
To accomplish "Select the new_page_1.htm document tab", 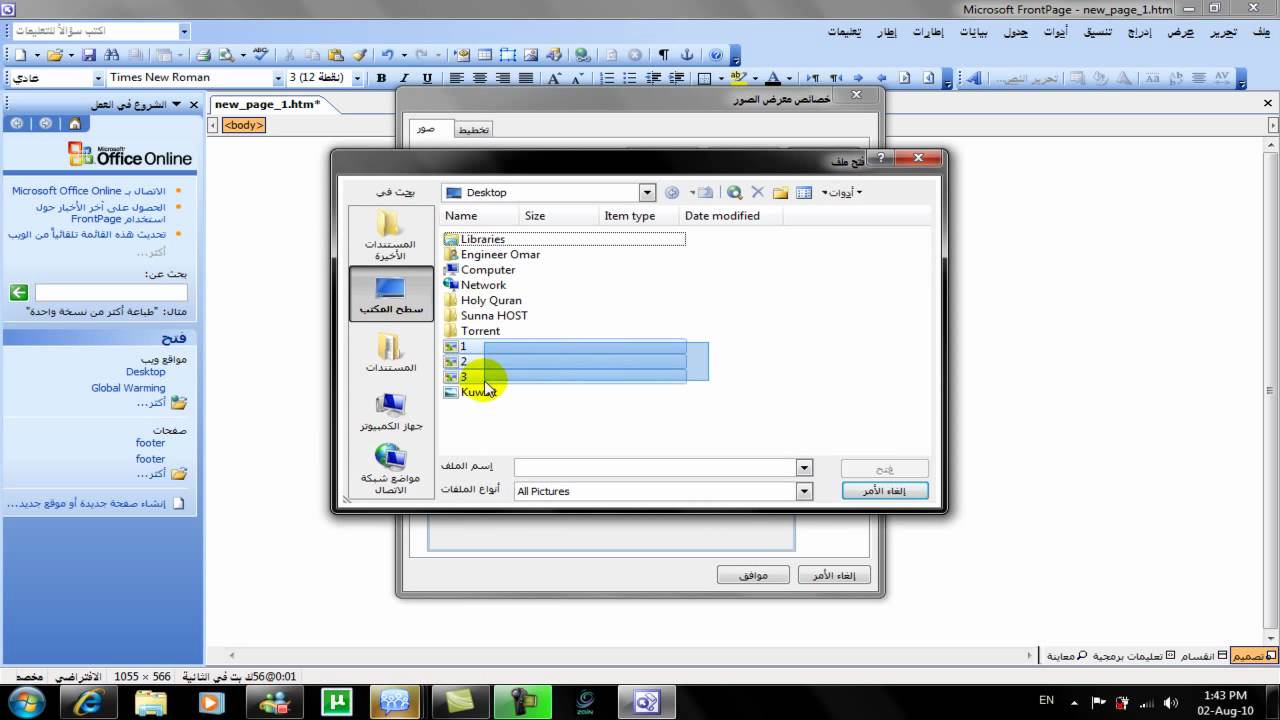I will [268, 104].
